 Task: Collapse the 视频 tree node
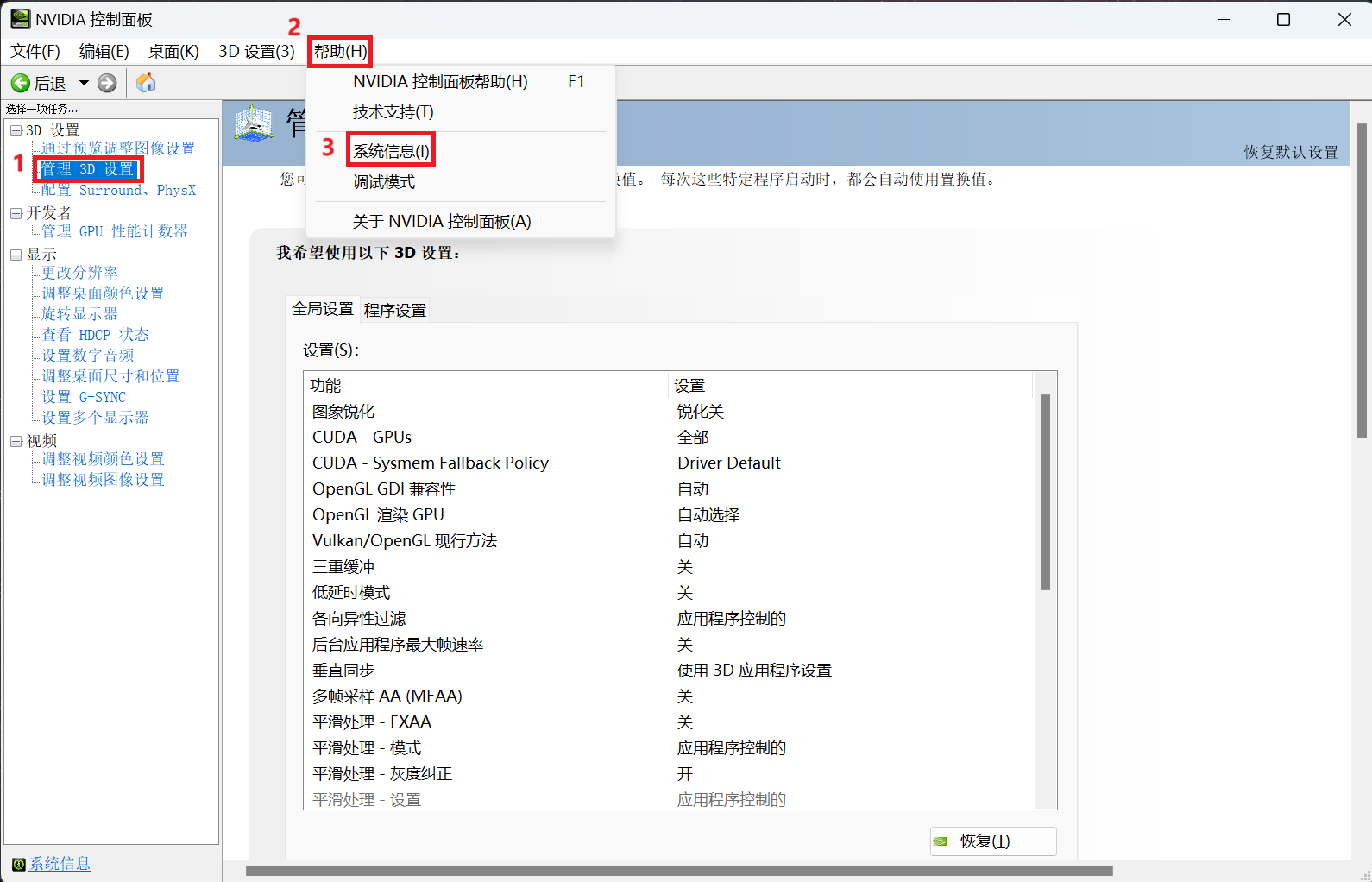point(16,441)
